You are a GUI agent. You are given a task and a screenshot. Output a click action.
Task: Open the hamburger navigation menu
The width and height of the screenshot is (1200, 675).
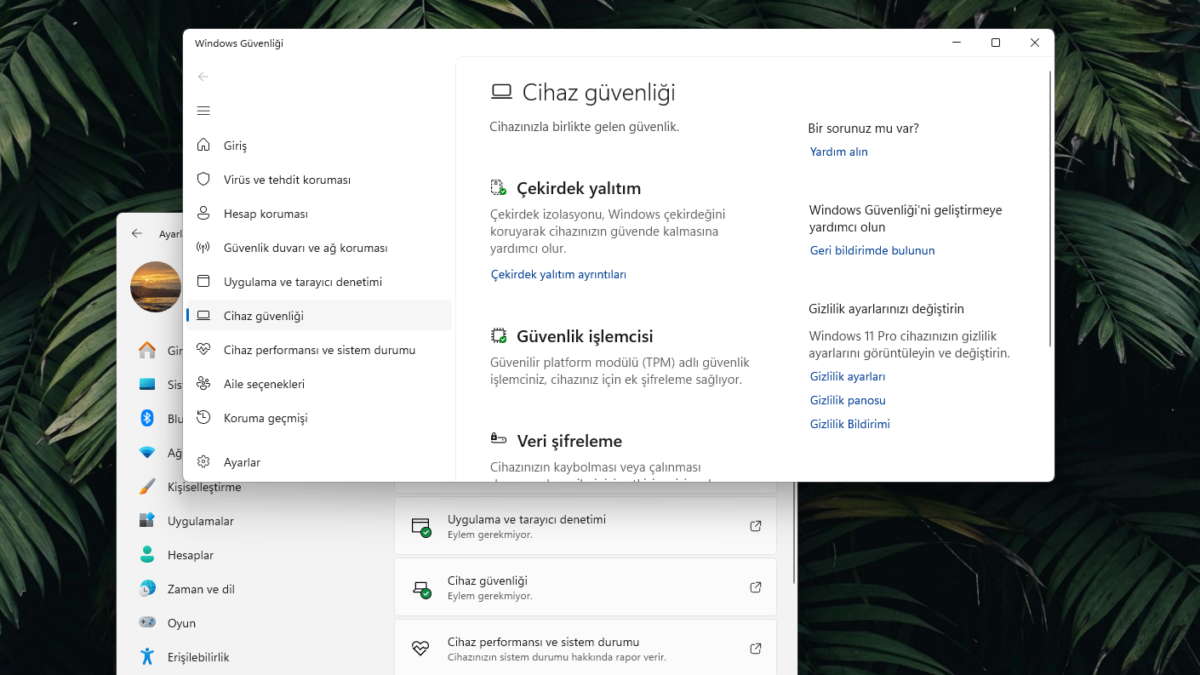[x=203, y=111]
